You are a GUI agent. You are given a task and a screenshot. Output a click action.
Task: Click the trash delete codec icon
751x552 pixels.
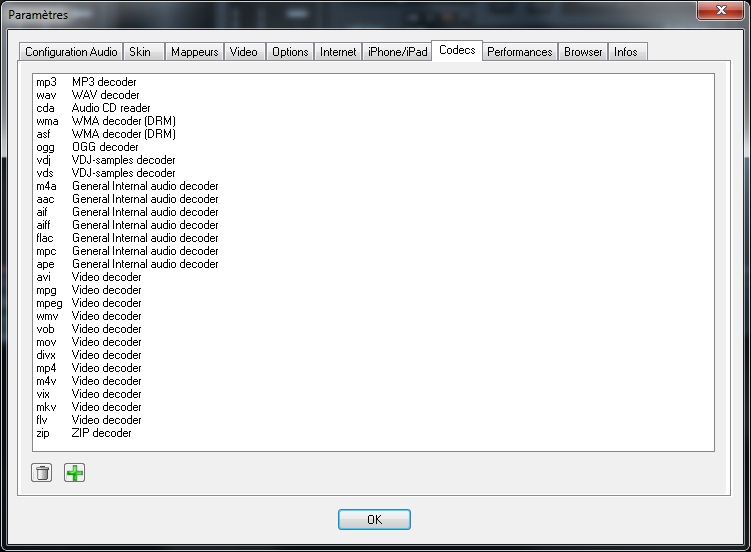click(x=42, y=473)
